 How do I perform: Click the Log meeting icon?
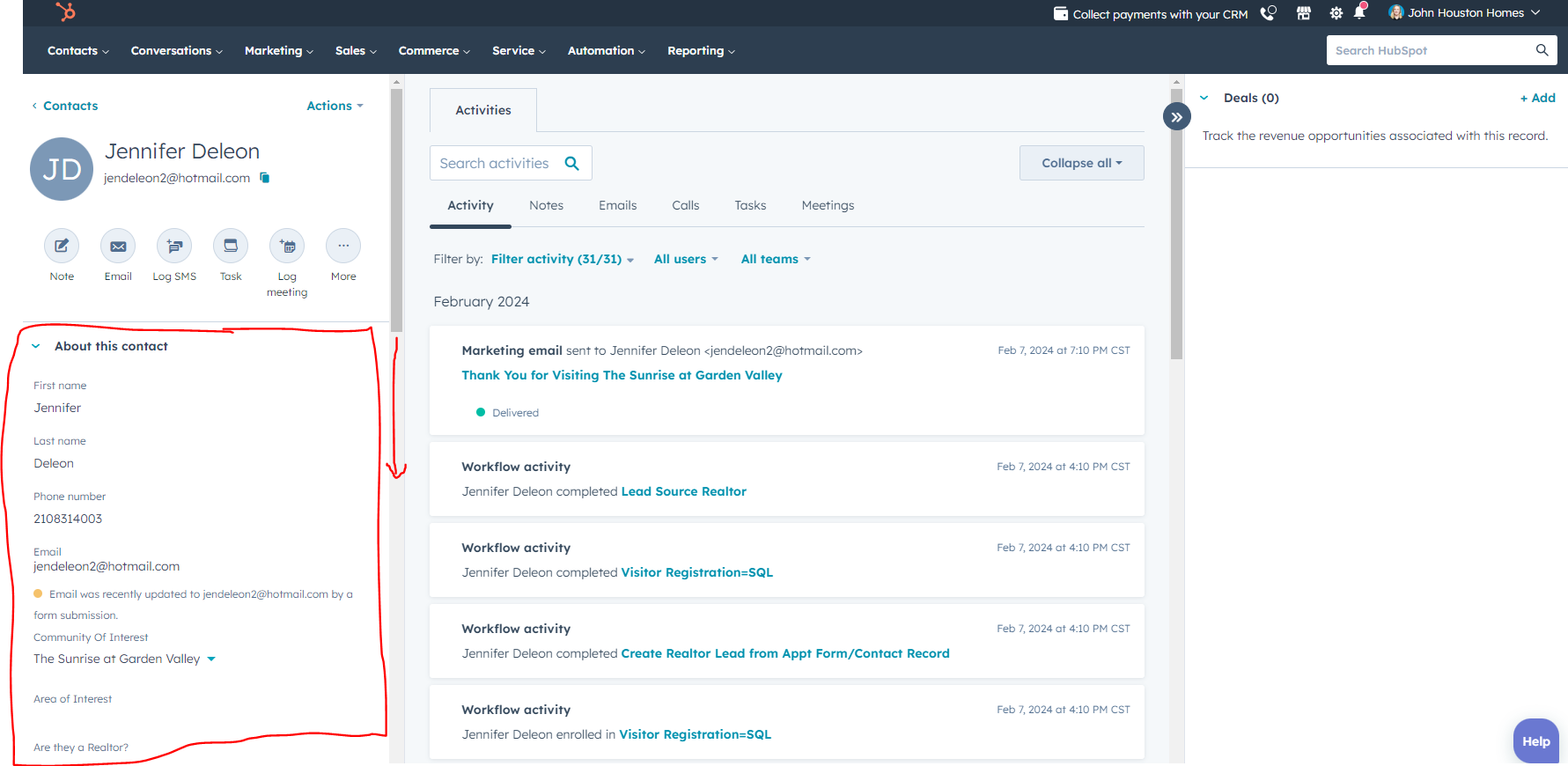(x=287, y=246)
